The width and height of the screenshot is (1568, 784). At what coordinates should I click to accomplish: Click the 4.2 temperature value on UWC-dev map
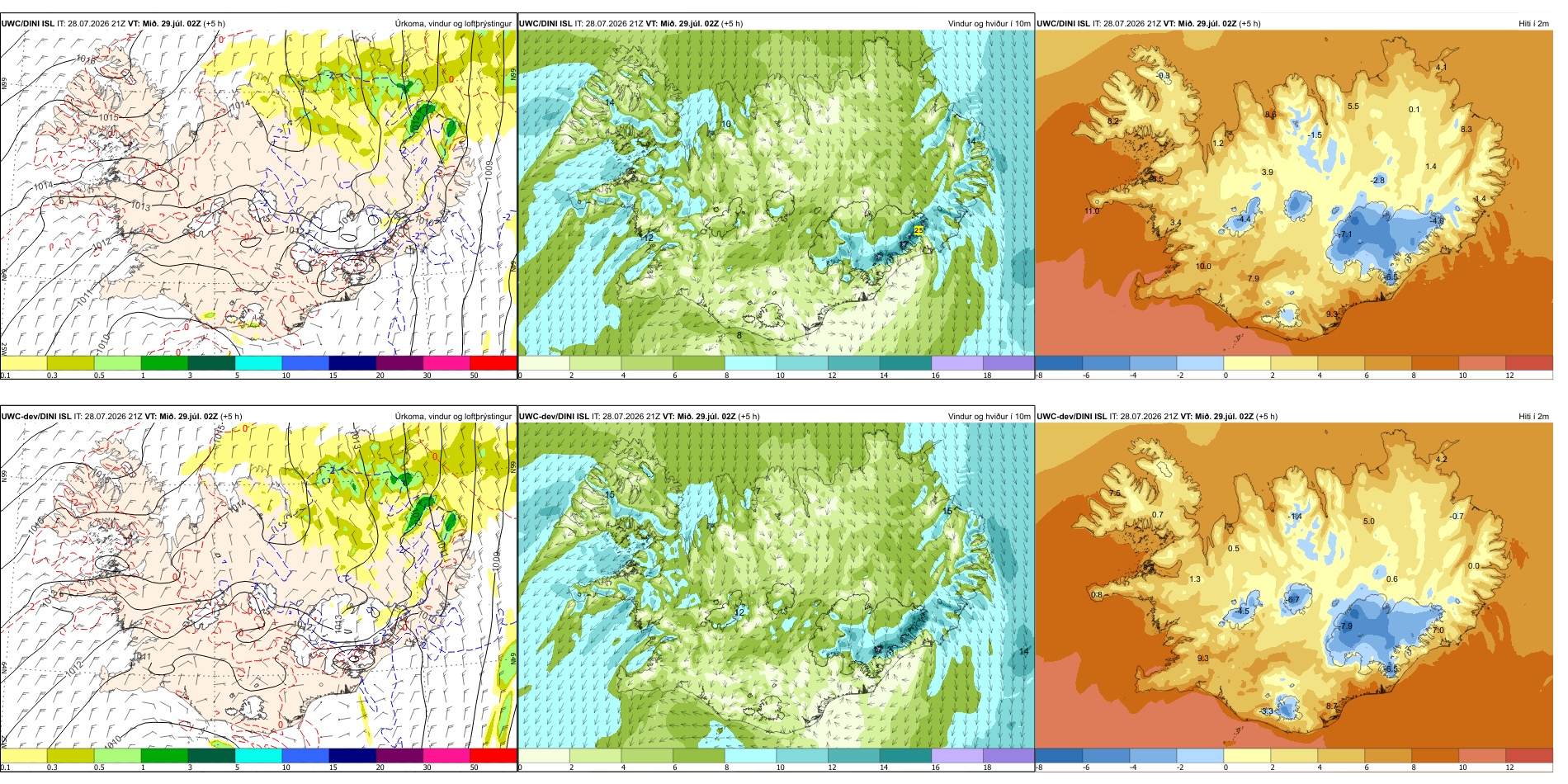(x=1441, y=460)
